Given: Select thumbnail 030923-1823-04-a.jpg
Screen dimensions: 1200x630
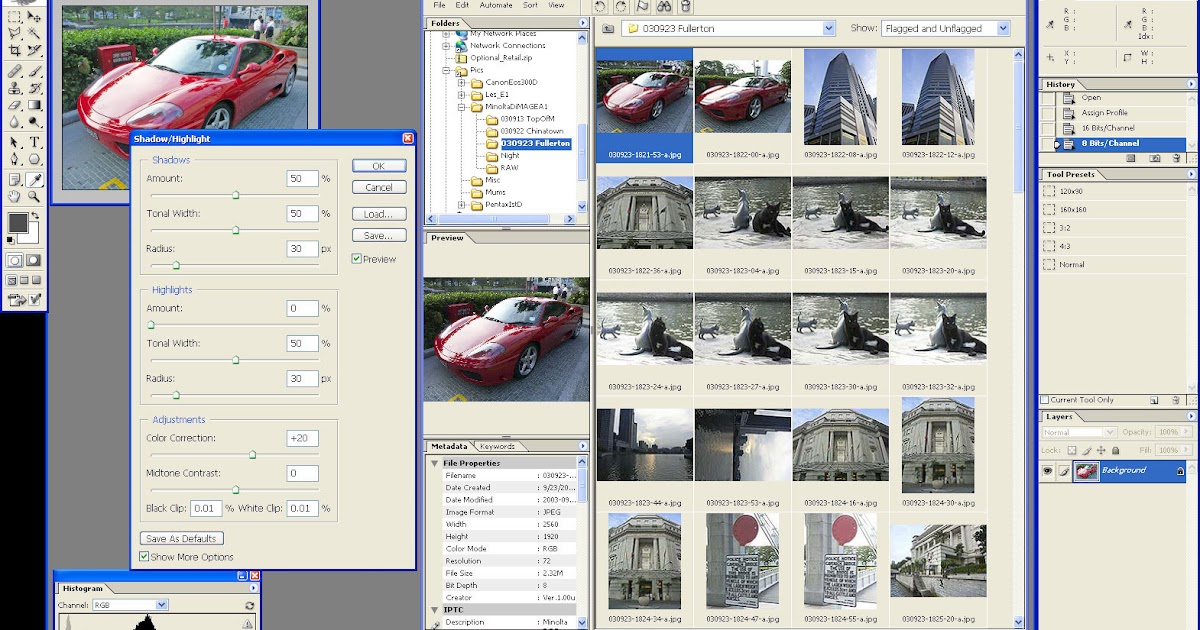Looking at the screenshot, I should 743,212.
